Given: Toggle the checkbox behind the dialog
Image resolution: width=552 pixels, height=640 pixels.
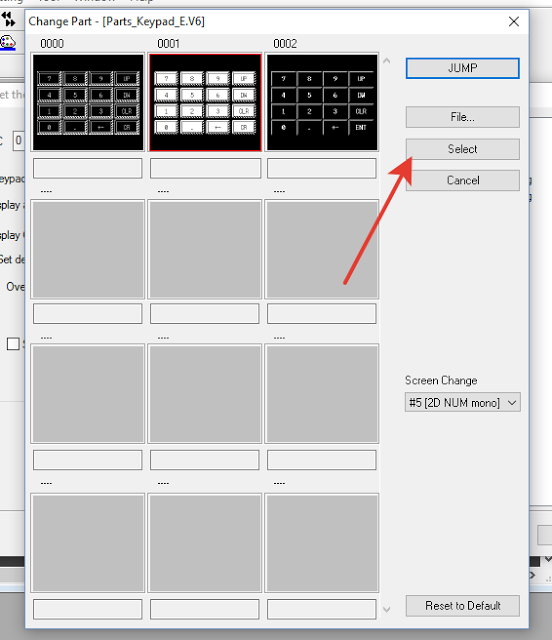Looking at the screenshot, I should click(13, 344).
